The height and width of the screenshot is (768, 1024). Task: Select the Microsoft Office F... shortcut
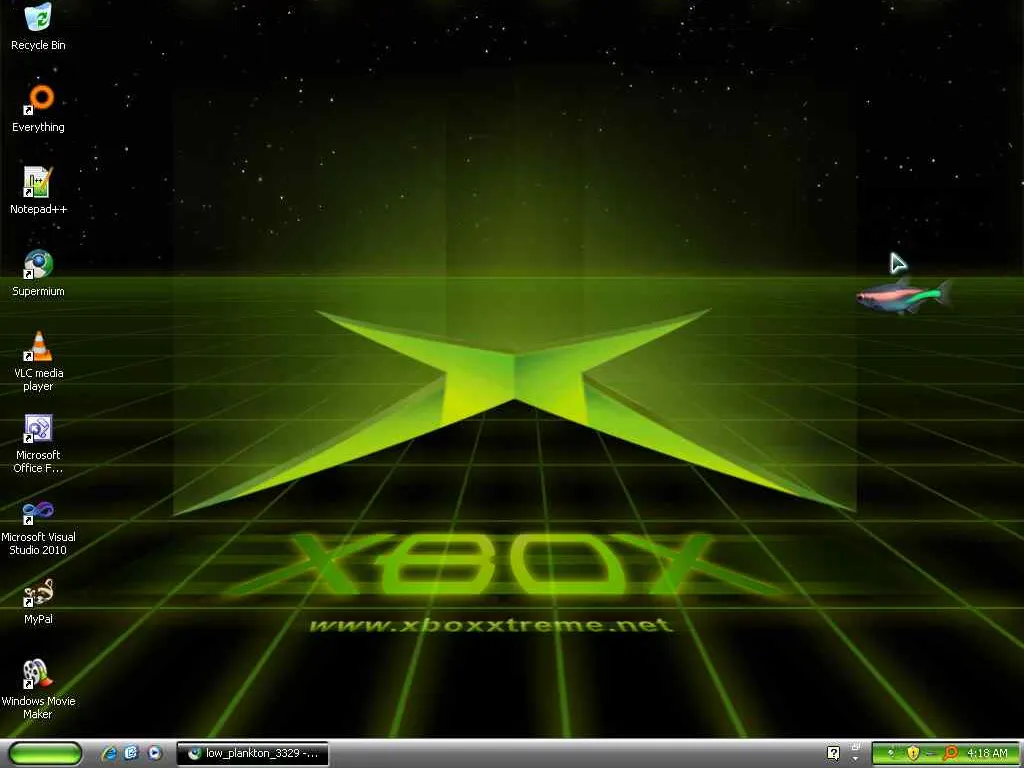coord(38,443)
